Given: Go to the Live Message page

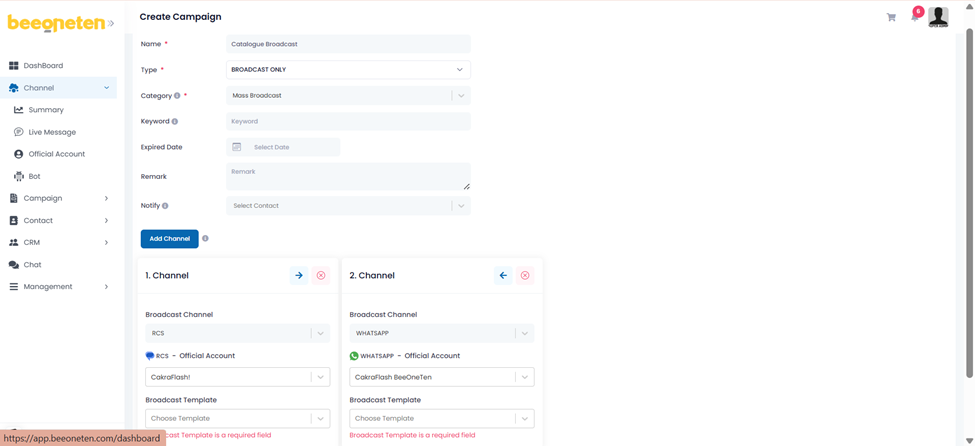Looking at the screenshot, I should coord(52,132).
